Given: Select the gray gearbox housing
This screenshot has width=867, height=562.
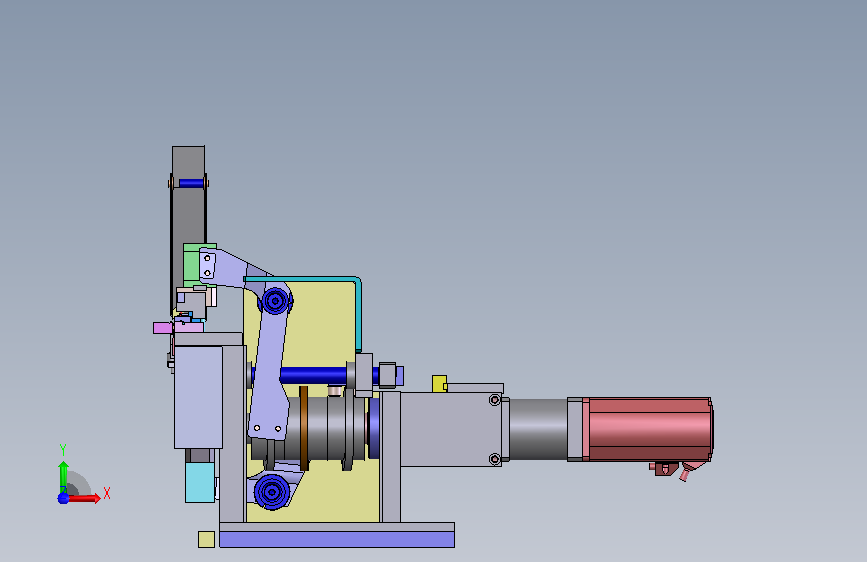Looking at the screenshot, I should tap(451, 429).
